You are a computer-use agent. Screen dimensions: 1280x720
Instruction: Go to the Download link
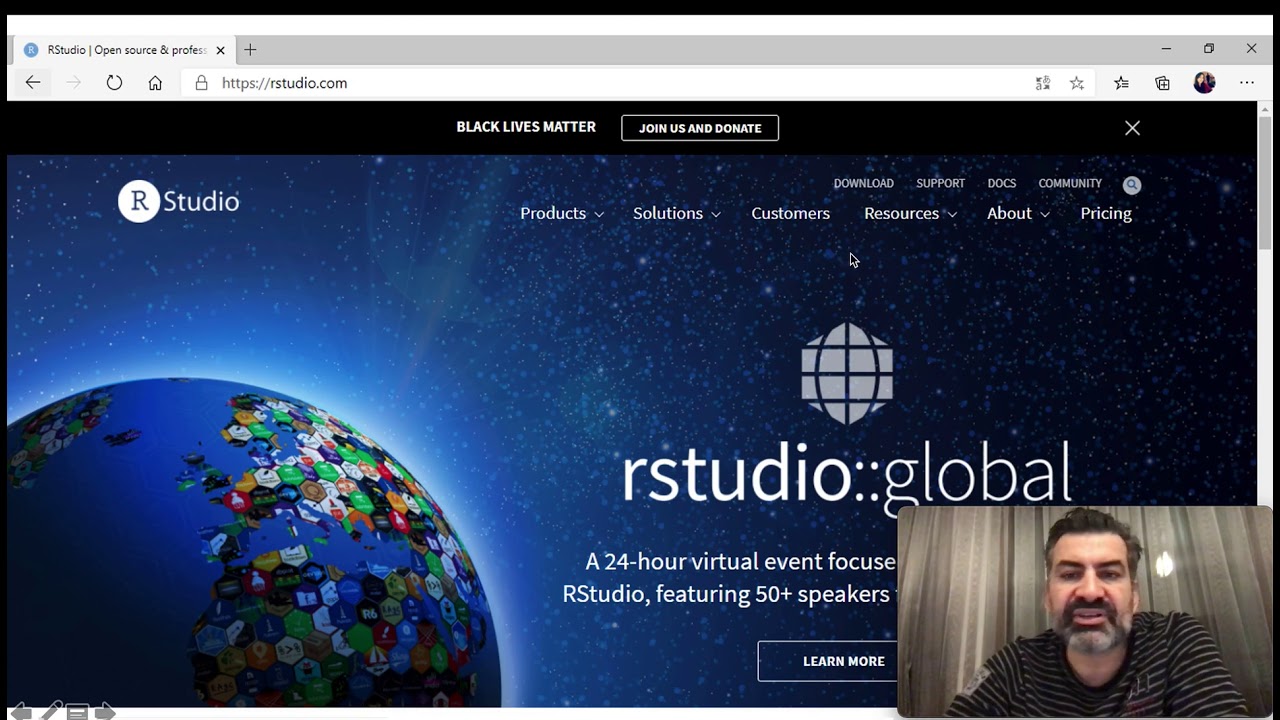tap(864, 183)
